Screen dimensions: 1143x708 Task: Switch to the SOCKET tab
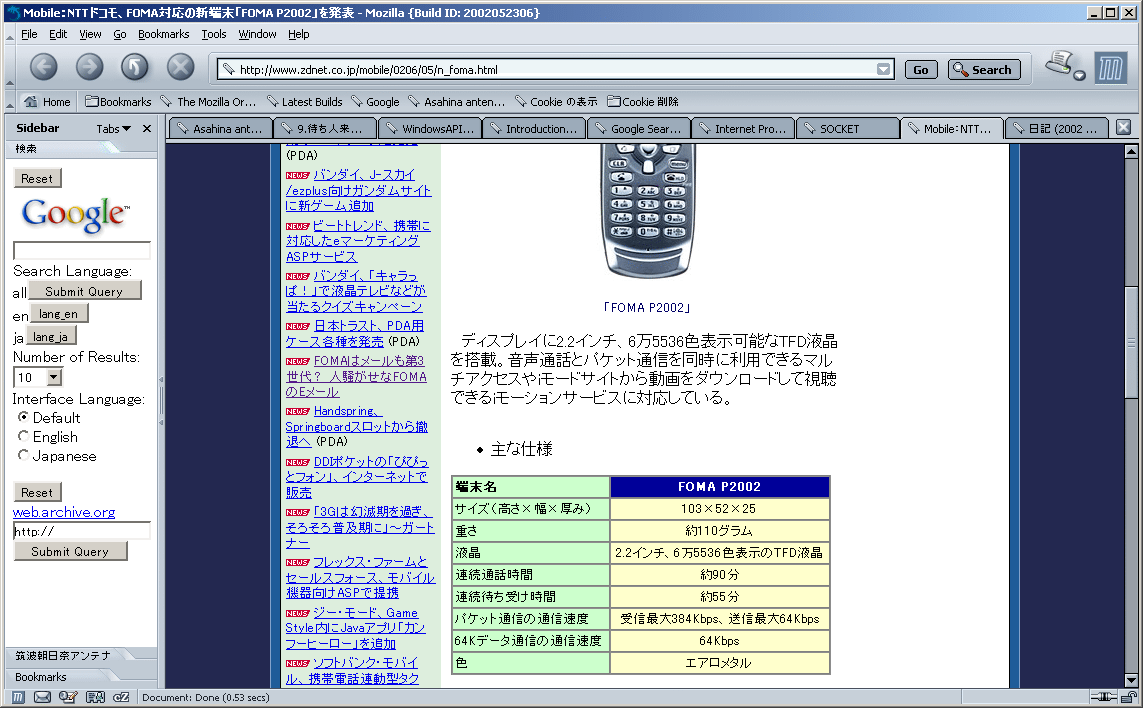tap(848, 128)
